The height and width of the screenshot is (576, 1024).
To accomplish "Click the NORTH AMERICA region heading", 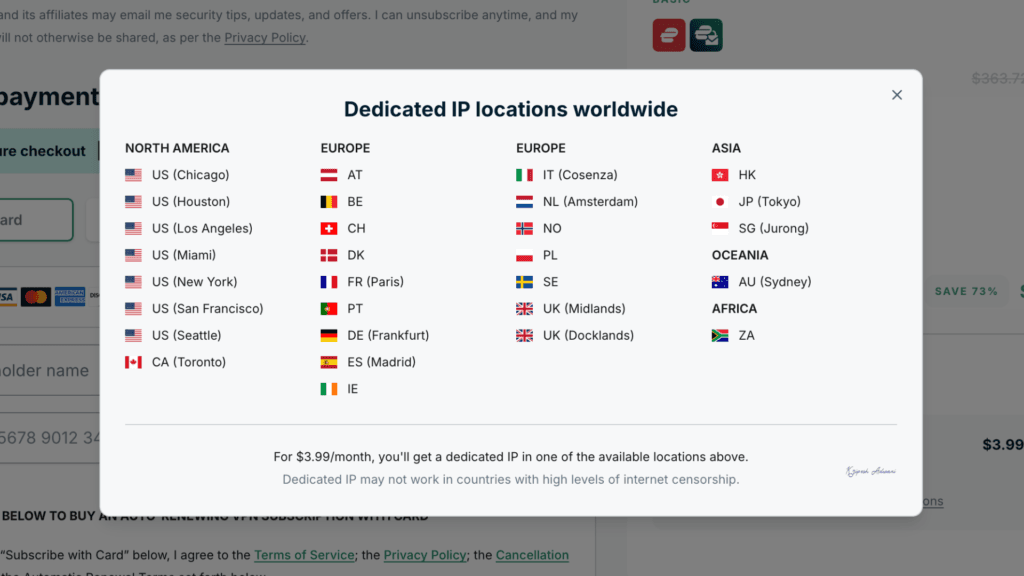I will (x=177, y=148).
